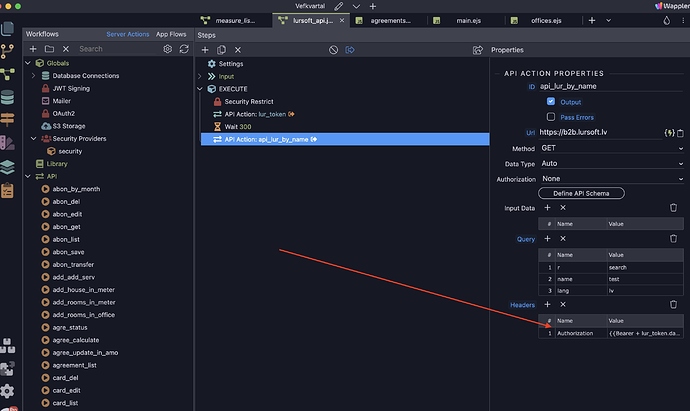The image size is (690, 411).
Task: Collapse the API tree node
Action: [28, 176]
